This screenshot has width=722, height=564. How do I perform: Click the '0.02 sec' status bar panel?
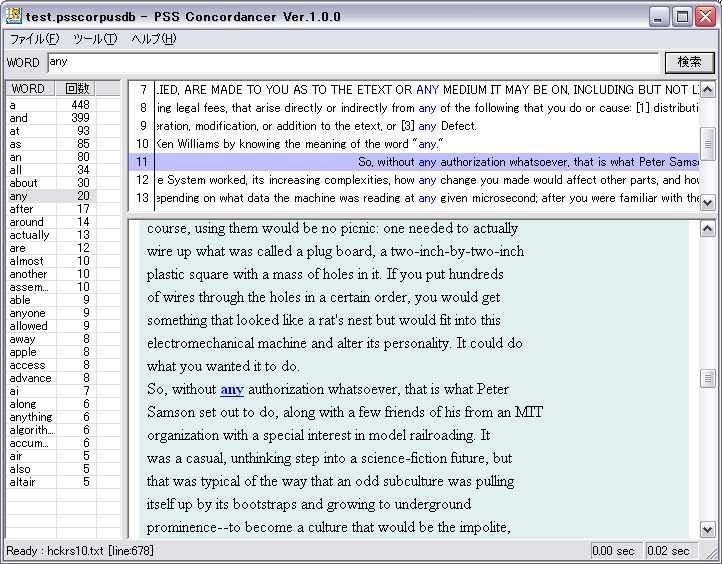click(x=671, y=551)
